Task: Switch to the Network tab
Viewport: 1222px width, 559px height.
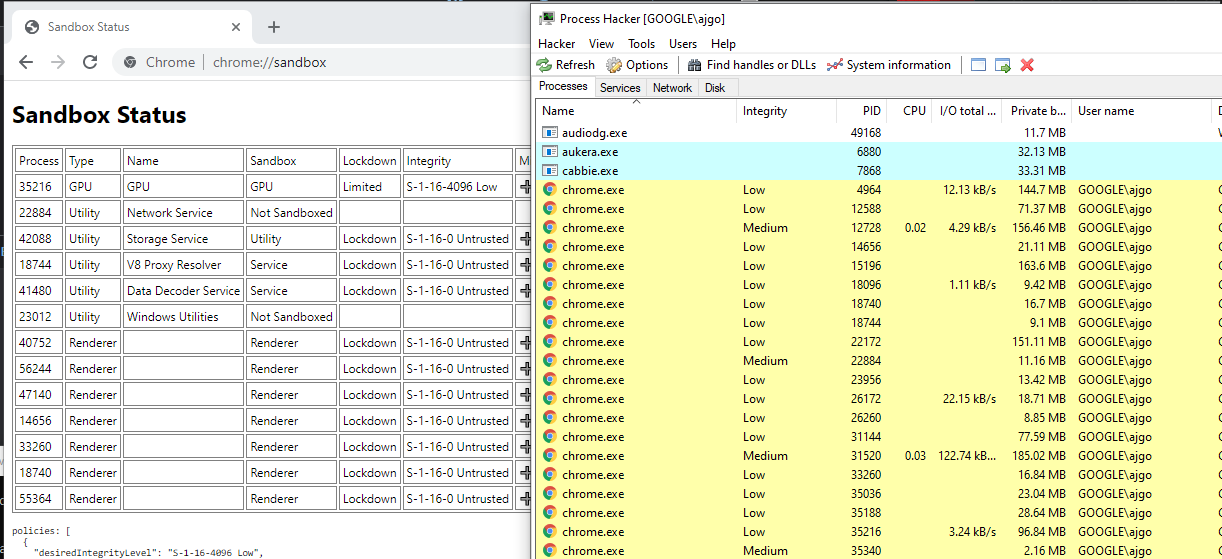Action: coord(672,88)
